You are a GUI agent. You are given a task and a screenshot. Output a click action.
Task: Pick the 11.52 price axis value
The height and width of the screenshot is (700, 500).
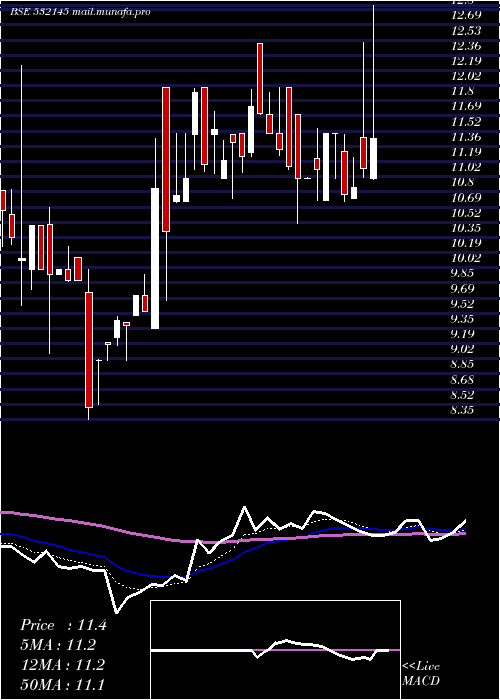pyautogui.click(x=466, y=121)
